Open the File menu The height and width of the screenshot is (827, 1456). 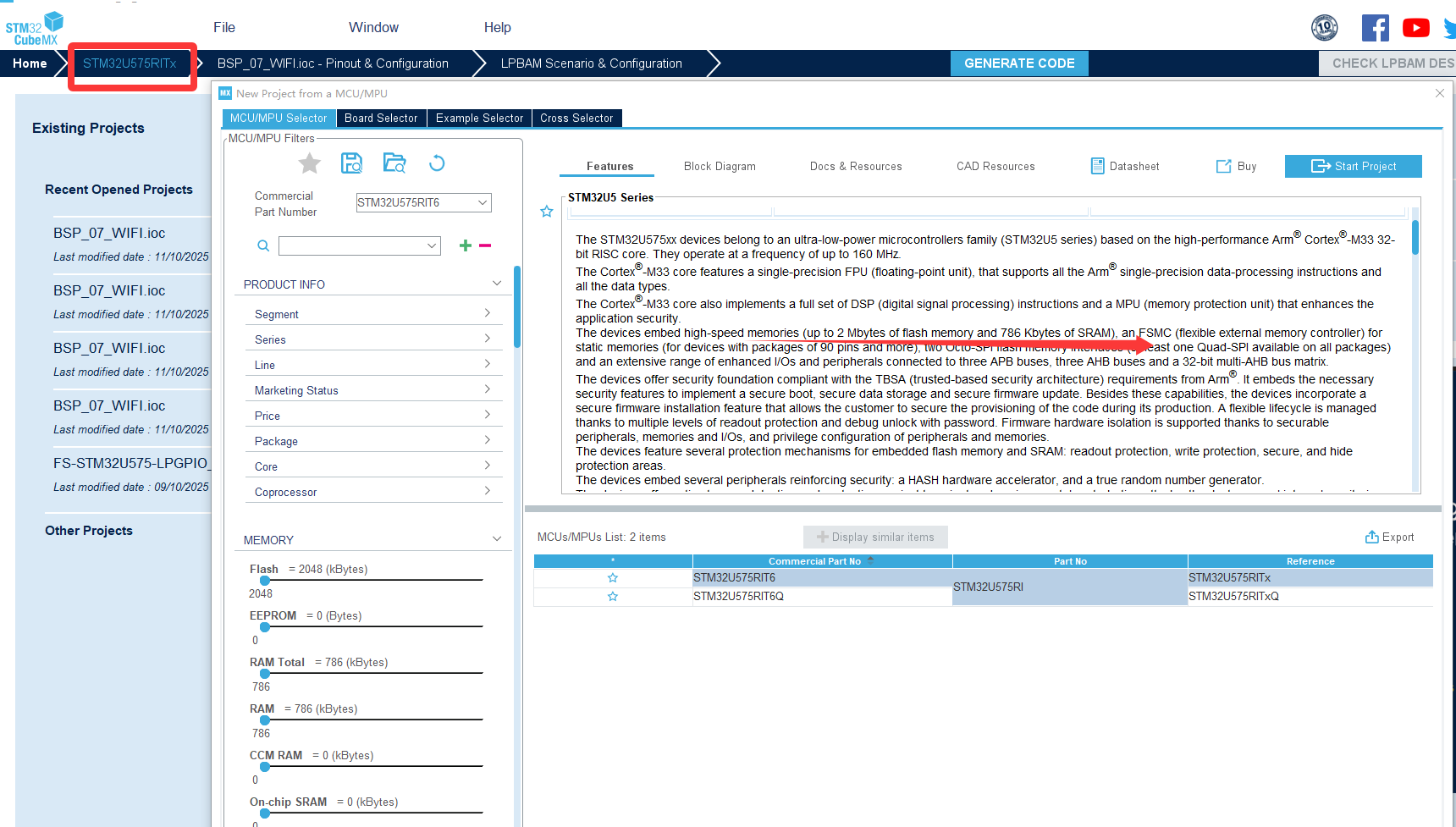click(224, 27)
